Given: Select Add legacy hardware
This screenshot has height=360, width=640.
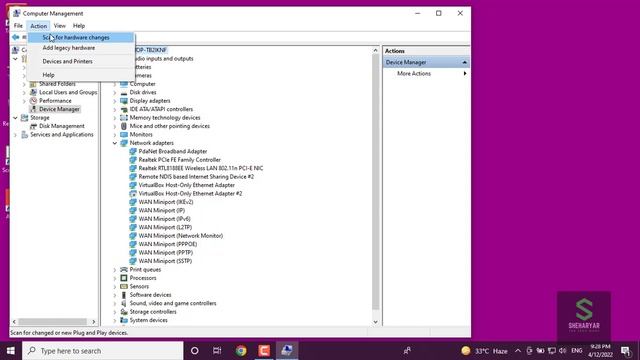Looking at the screenshot, I should tap(81, 48).
